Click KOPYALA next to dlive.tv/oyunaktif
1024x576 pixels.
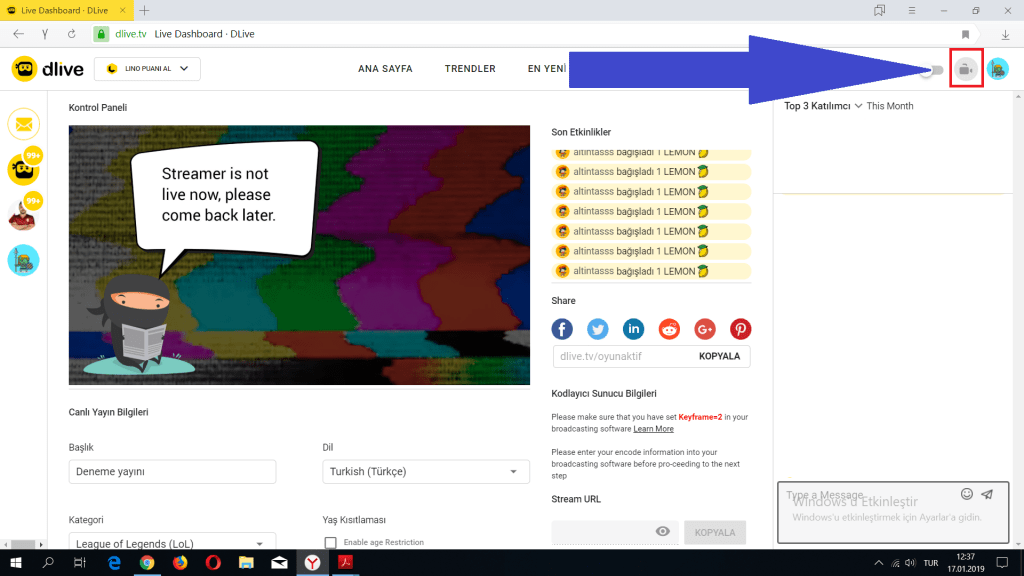coord(719,357)
